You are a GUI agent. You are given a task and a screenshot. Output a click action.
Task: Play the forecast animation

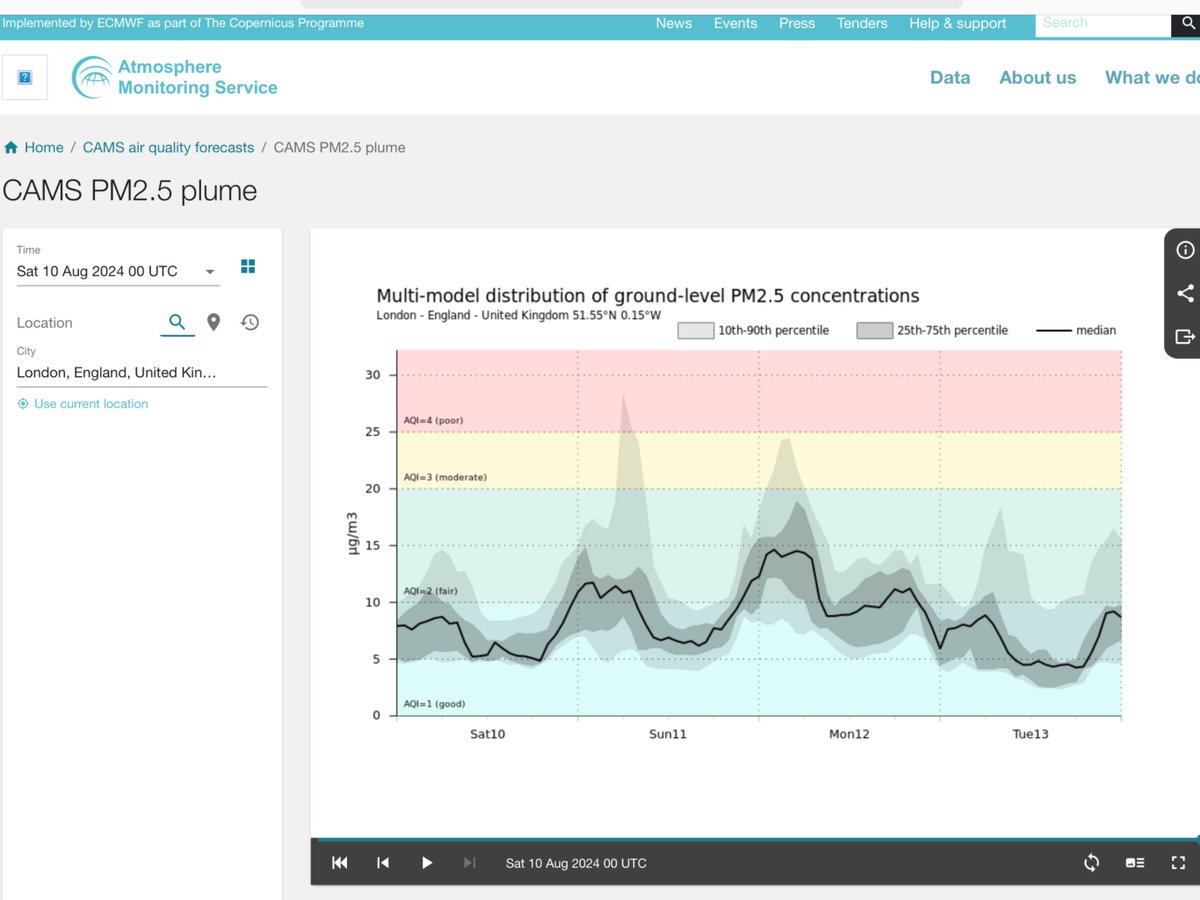[427, 863]
